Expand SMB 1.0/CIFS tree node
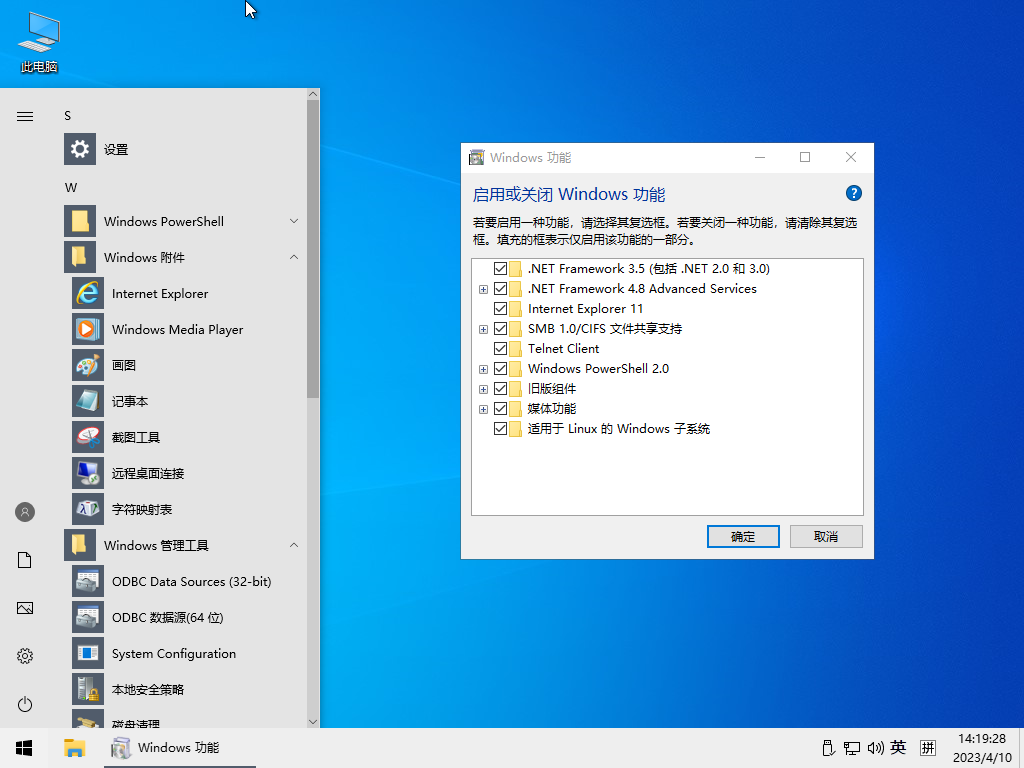1024x768 pixels. [x=483, y=329]
